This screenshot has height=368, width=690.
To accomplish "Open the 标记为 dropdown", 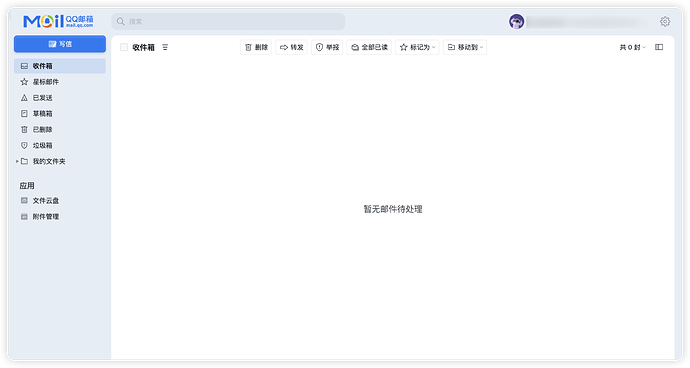I will tap(417, 47).
